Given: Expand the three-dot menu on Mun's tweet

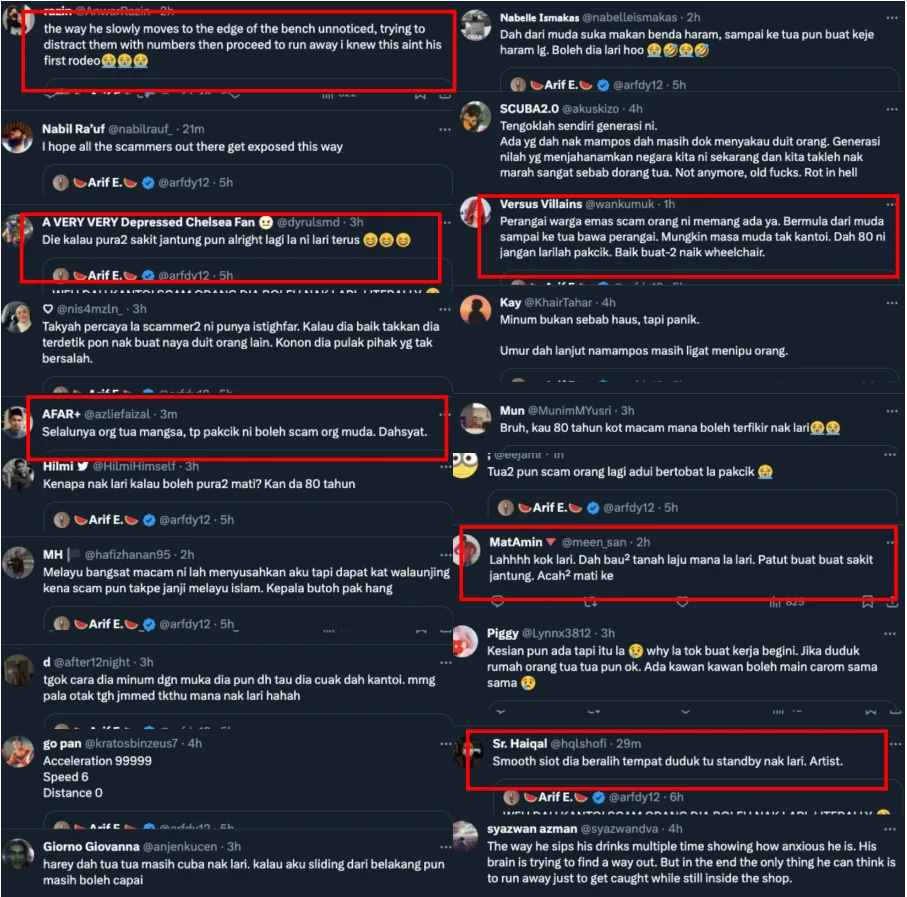Looking at the screenshot, I should [891, 411].
